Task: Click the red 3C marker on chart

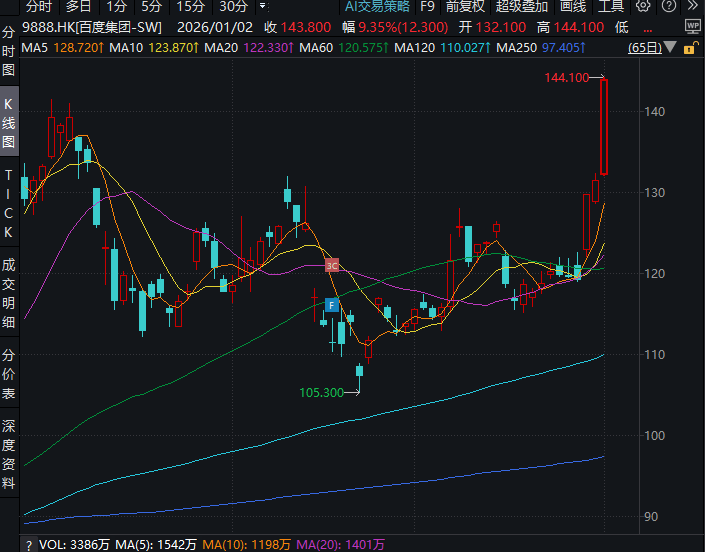Action: (x=332, y=265)
